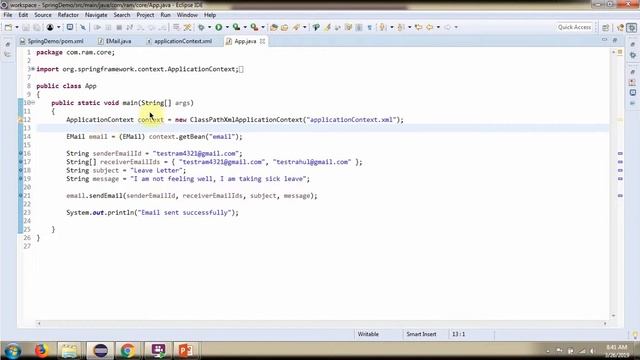The width and height of the screenshot is (640, 360).
Task: Maximize the editor area
Action: [615, 40]
